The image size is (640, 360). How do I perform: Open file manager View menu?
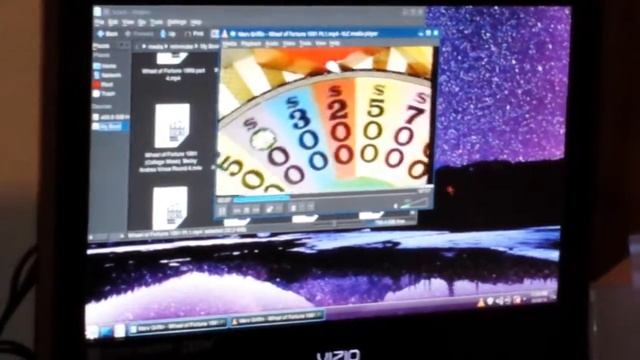[x=128, y=22]
